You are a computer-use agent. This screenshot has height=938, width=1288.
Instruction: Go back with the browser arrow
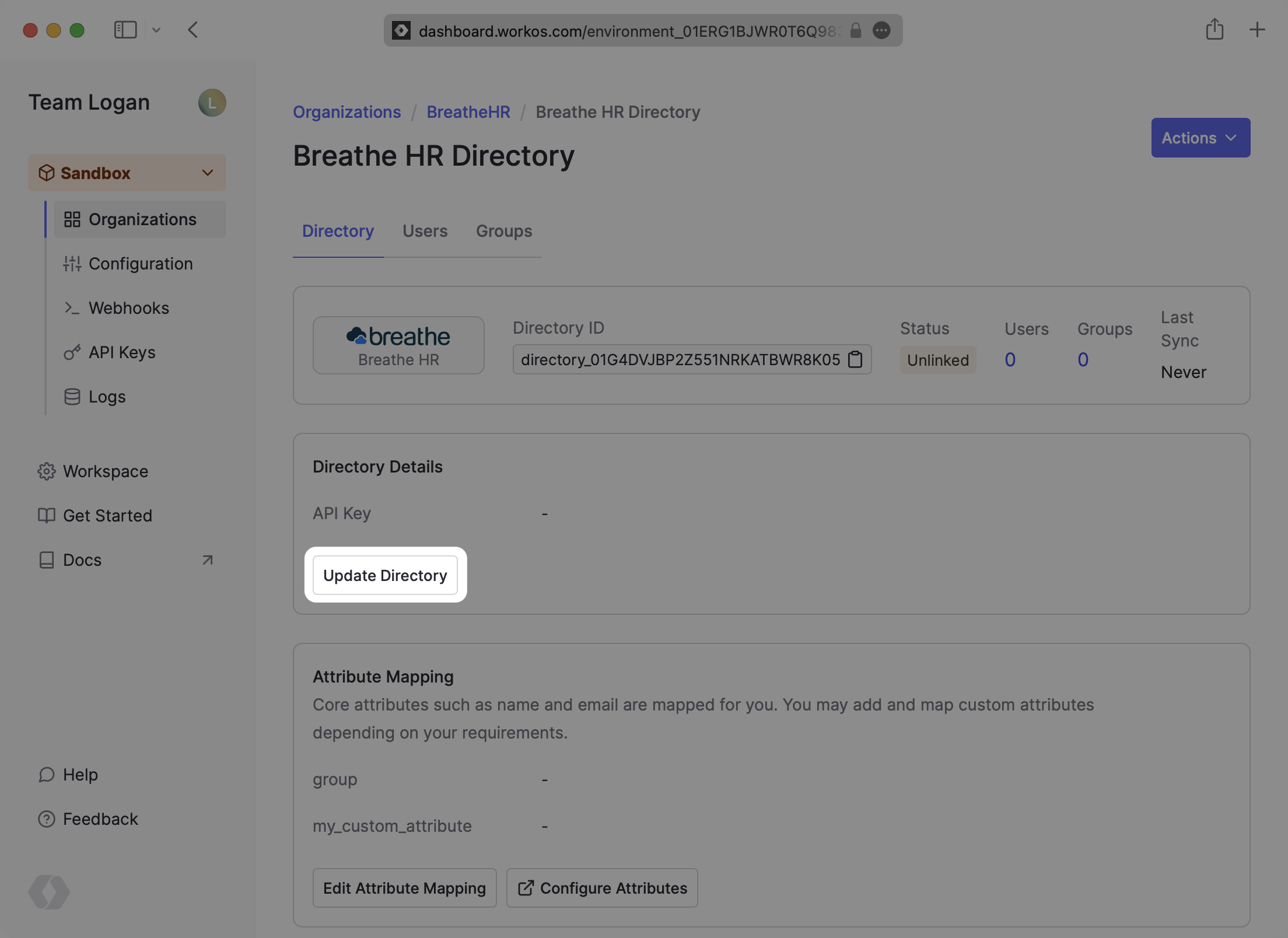193,30
